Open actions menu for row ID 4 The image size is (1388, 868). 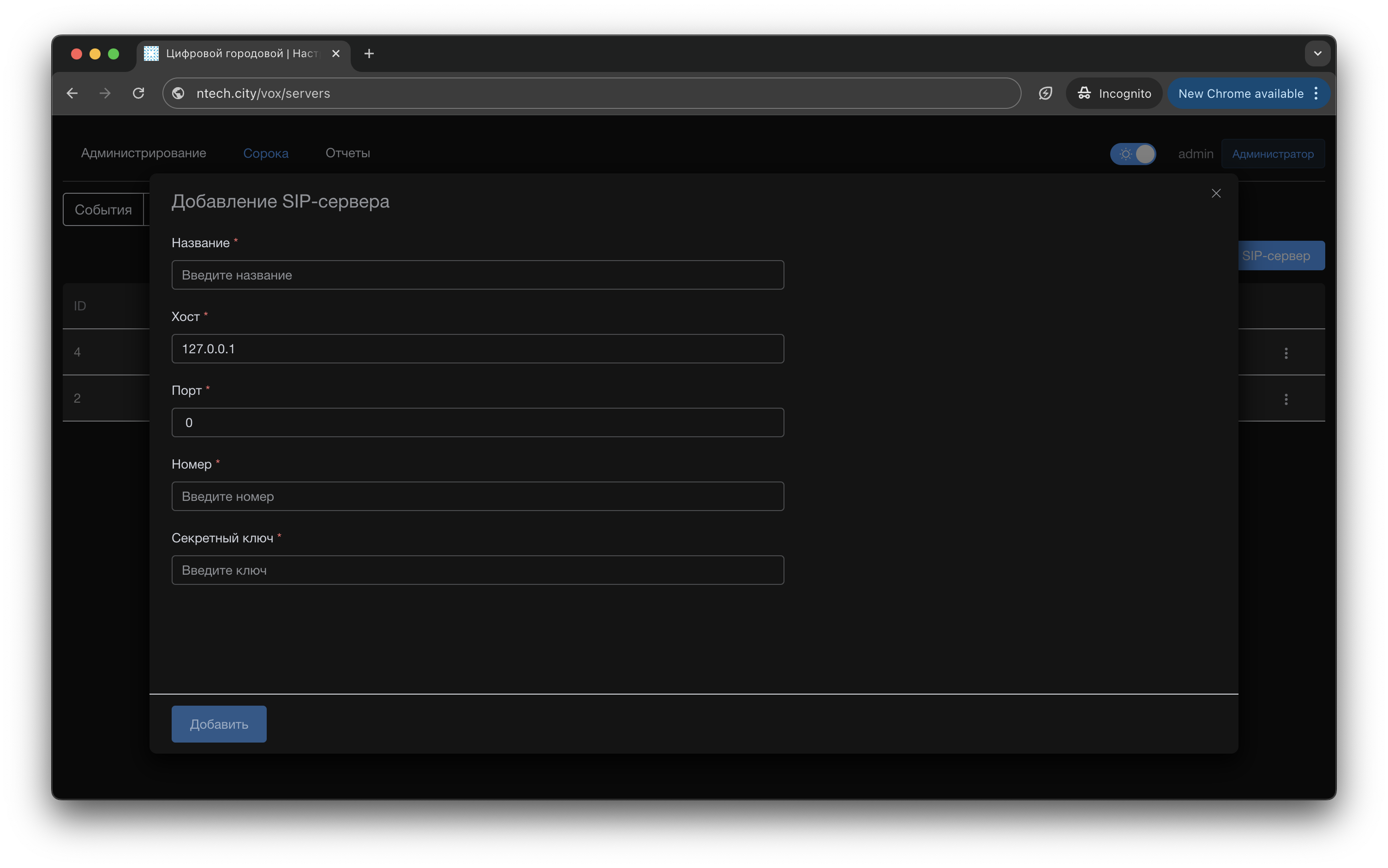(1286, 353)
